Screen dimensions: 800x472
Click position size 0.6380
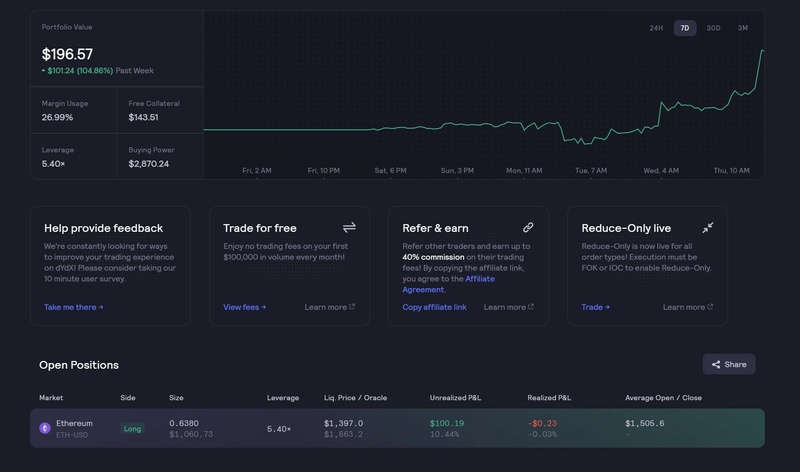point(184,423)
